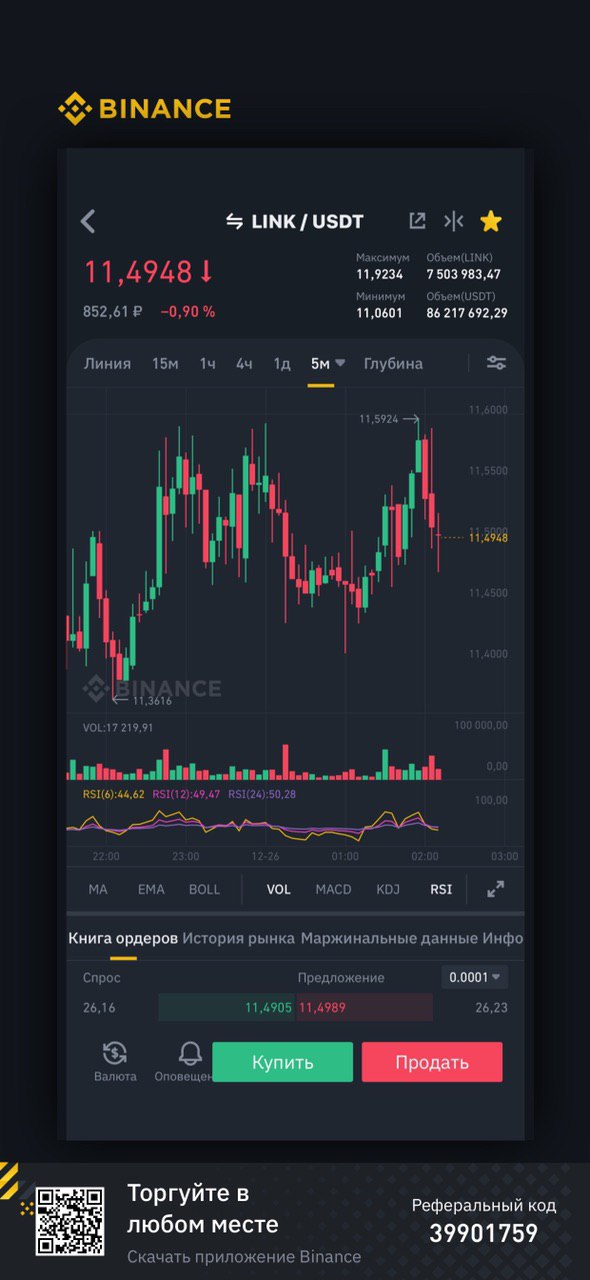Open the chart settings sliders icon
The height and width of the screenshot is (1280, 590).
[x=496, y=363]
